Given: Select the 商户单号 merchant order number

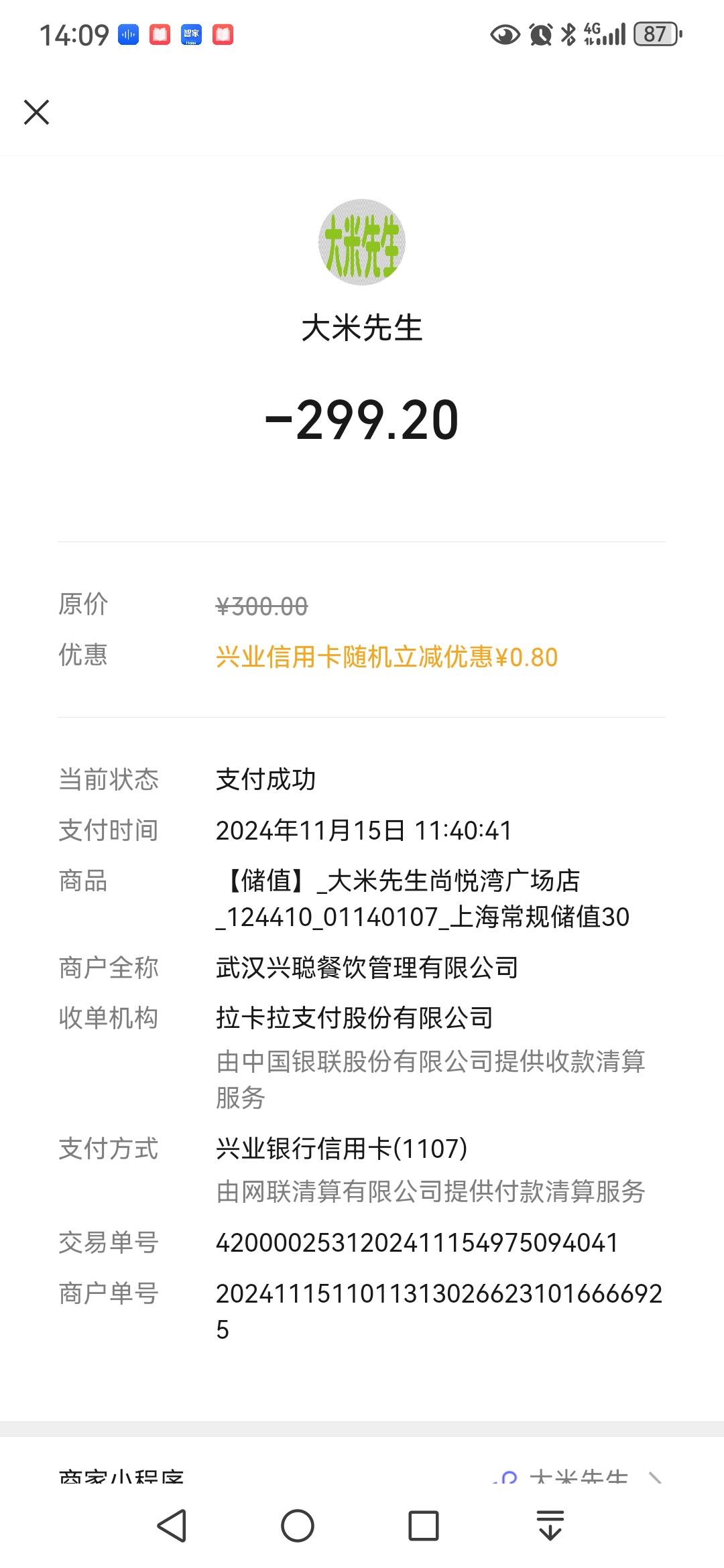Looking at the screenshot, I should (439, 1311).
